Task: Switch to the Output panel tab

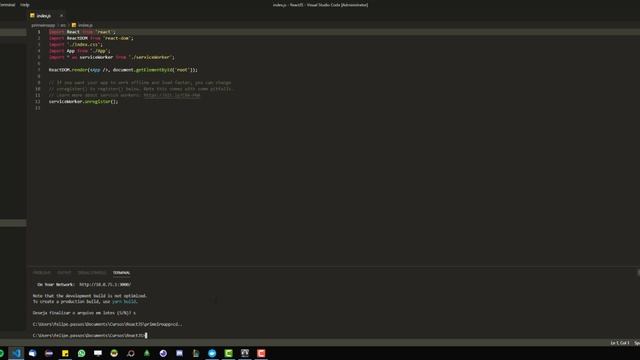Action: coord(64,273)
